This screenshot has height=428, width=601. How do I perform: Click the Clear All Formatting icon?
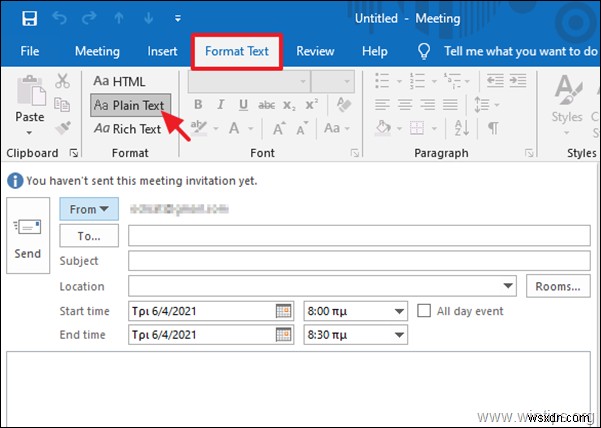pos(344,105)
